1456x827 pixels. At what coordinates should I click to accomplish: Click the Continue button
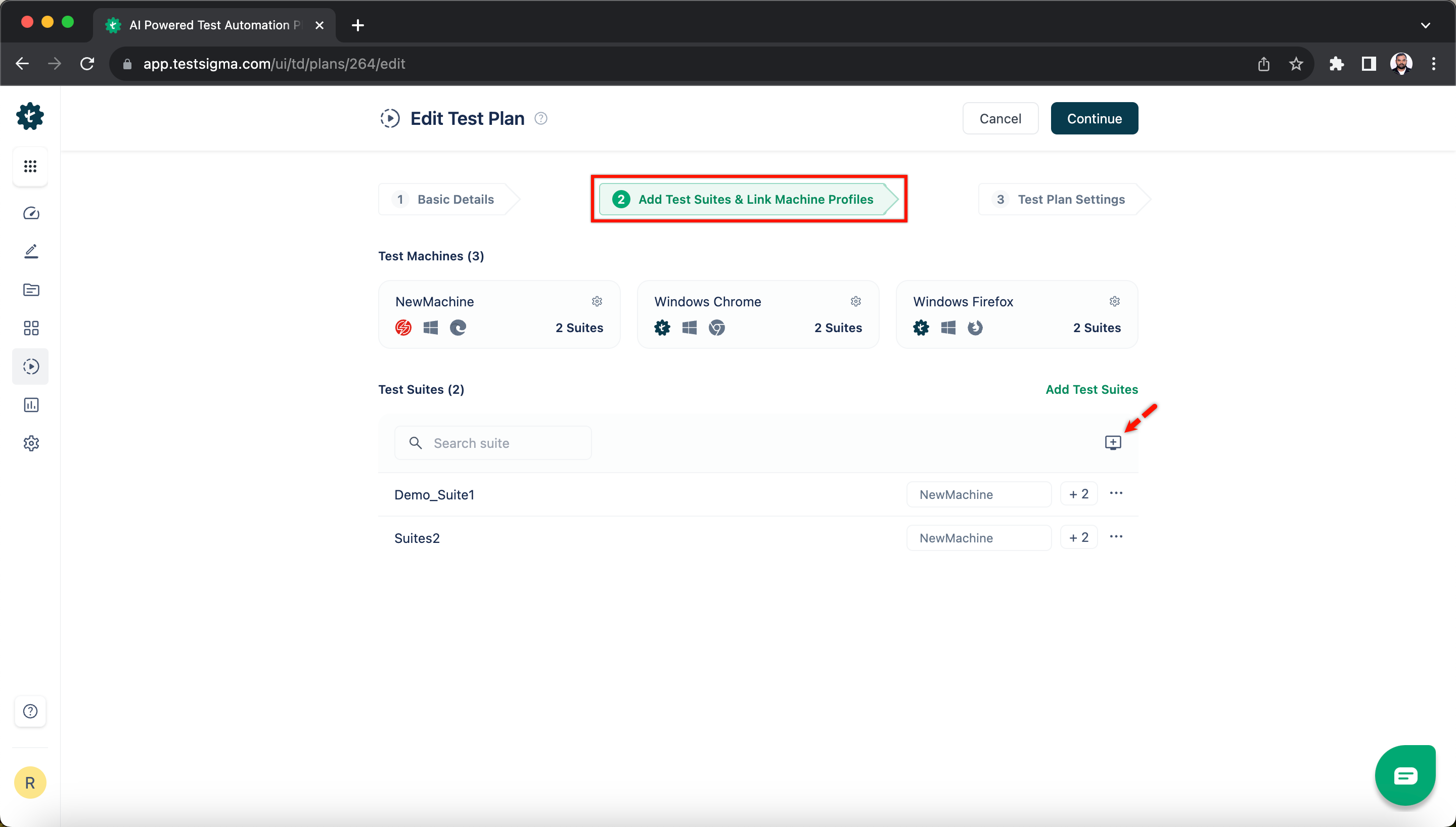tap(1094, 118)
